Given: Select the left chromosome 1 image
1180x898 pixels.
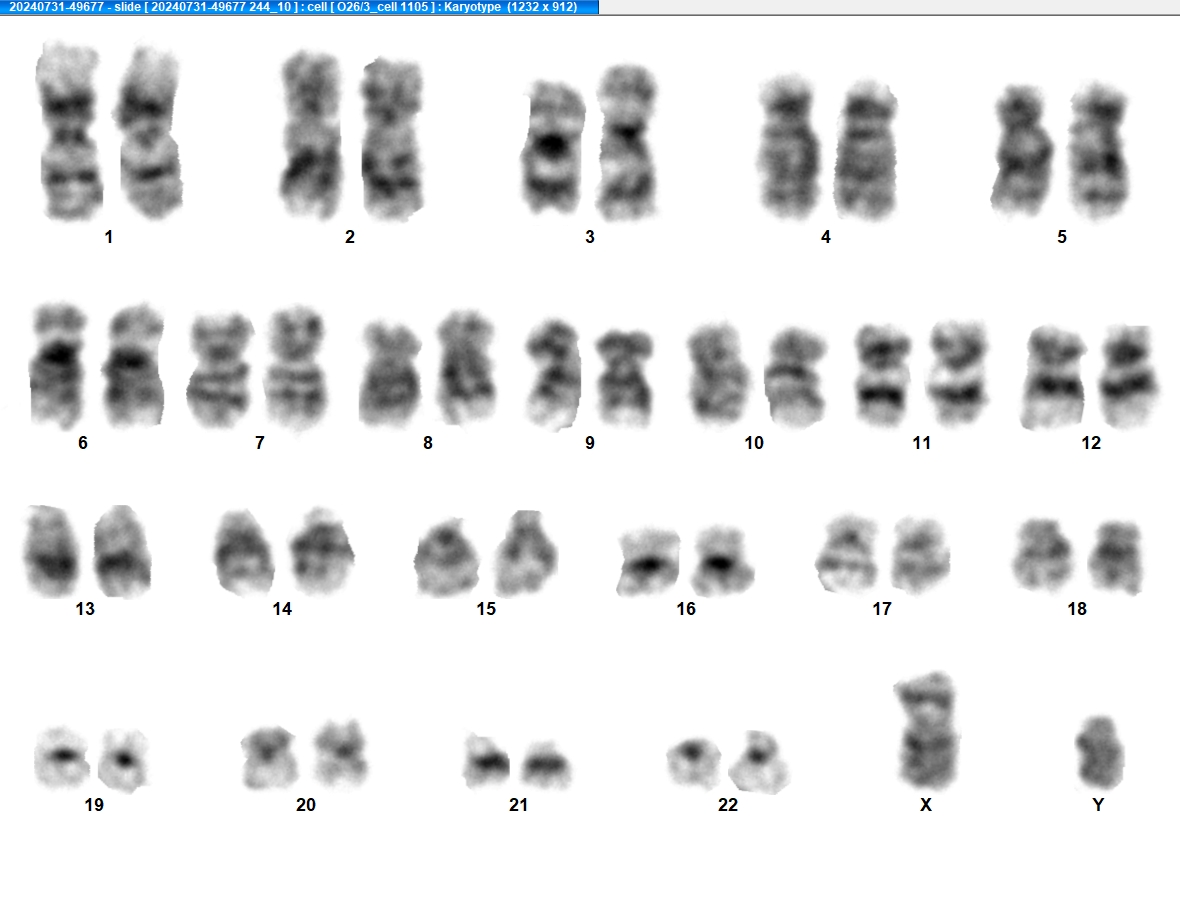Looking at the screenshot, I should (x=68, y=132).
